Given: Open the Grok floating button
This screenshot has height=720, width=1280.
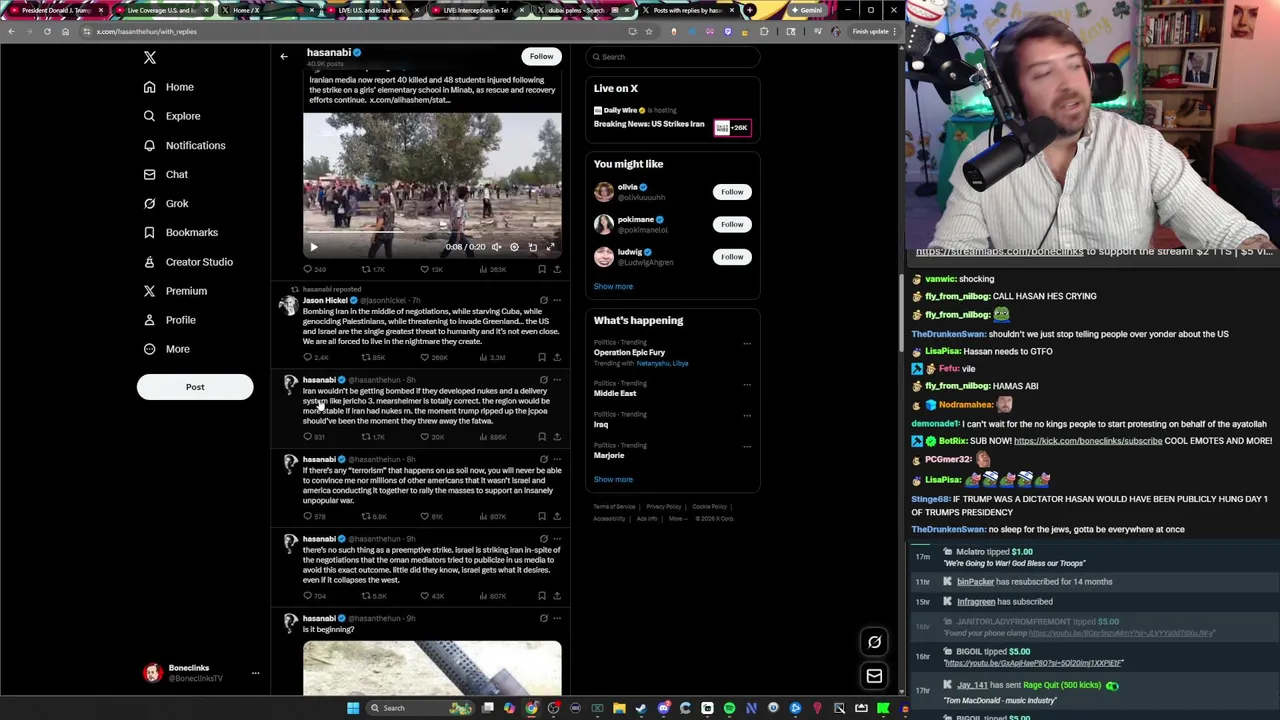Looking at the screenshot, I should coord(874,642).
